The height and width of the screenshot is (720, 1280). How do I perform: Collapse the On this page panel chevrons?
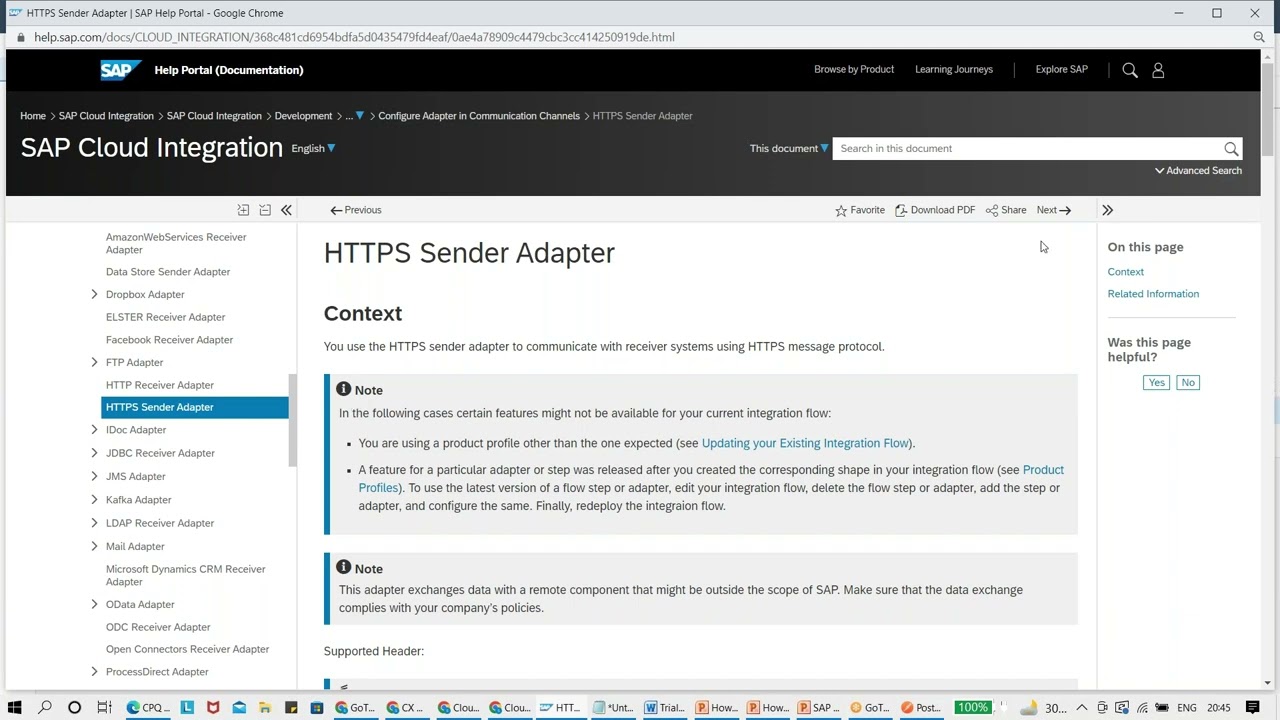1107,210
